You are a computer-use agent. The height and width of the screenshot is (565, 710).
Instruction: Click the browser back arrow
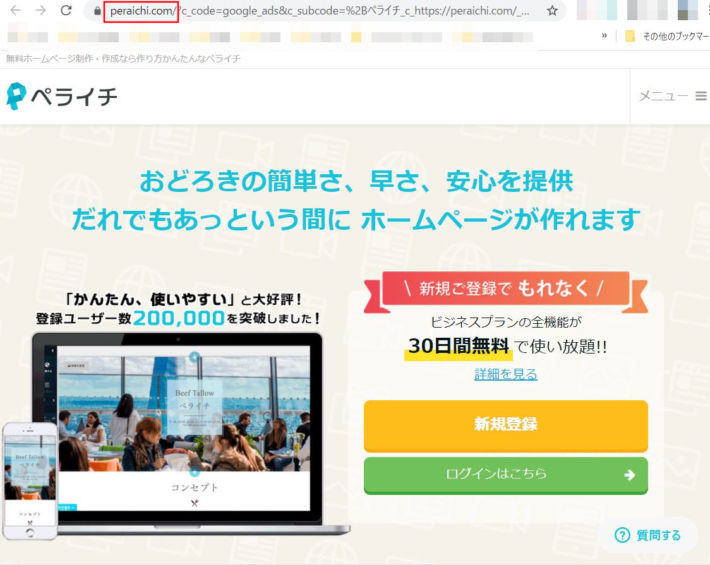(x=15, y=10)
